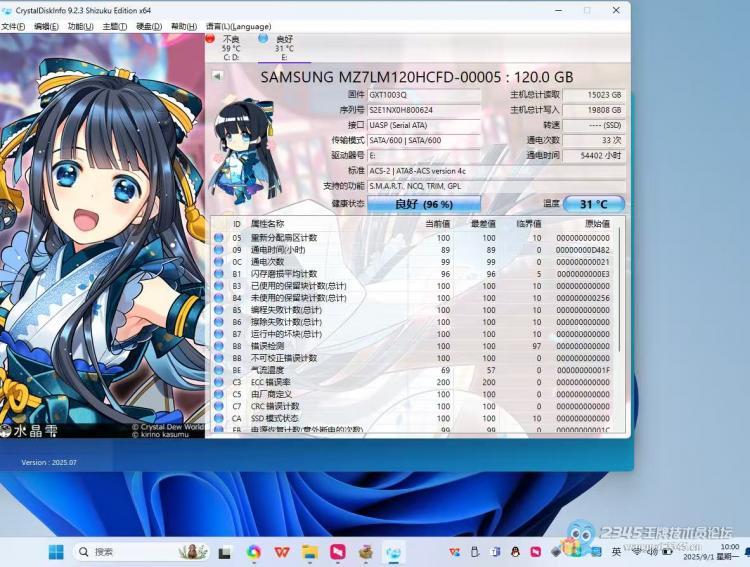Click the supported features field S.M.A.R.T., NCQ, TRIM, GPL
Viewport: 750px width, 567px height.
click(496, 186)
